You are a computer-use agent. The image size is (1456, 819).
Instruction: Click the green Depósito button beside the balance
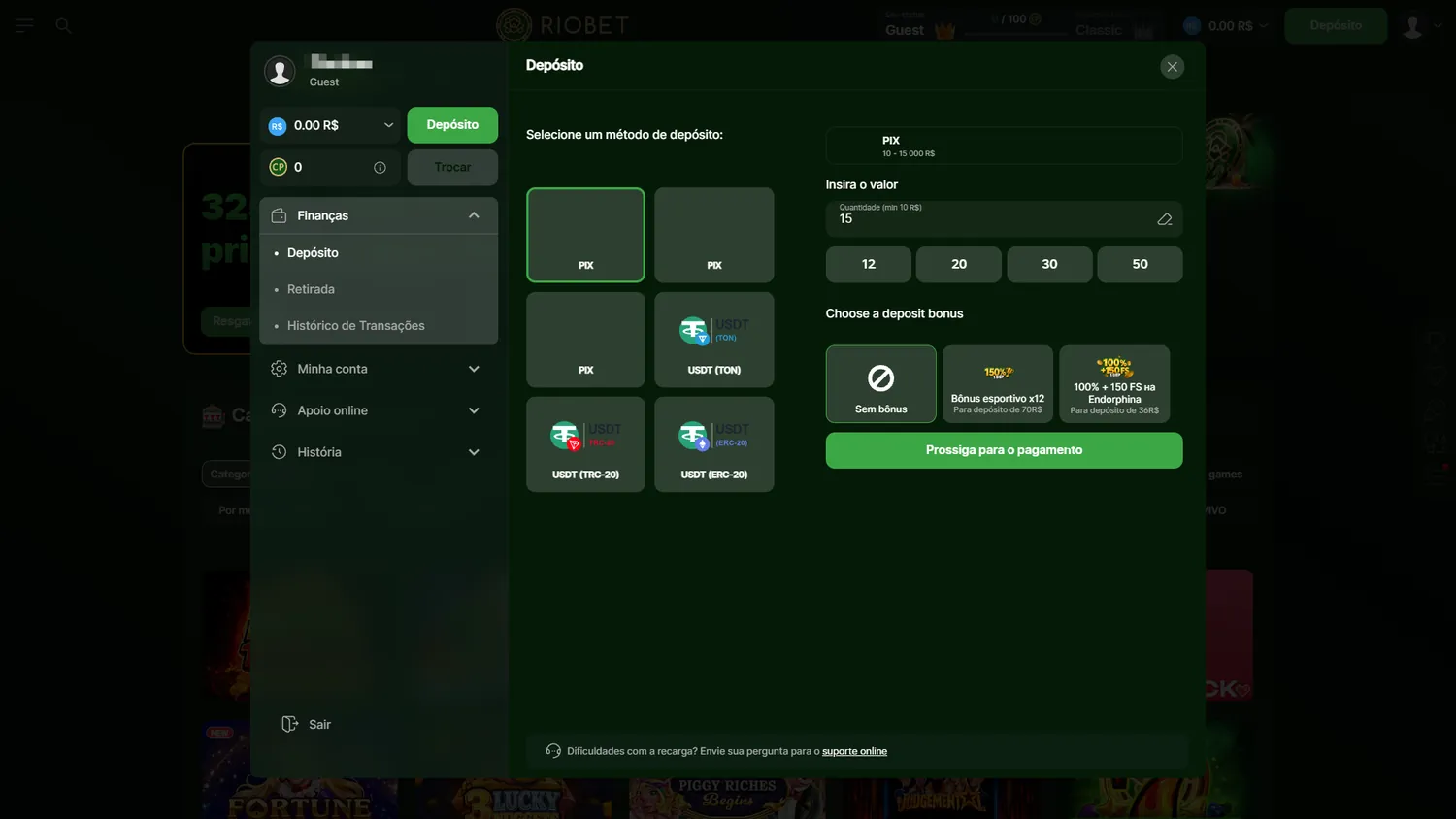click(452, 125)
